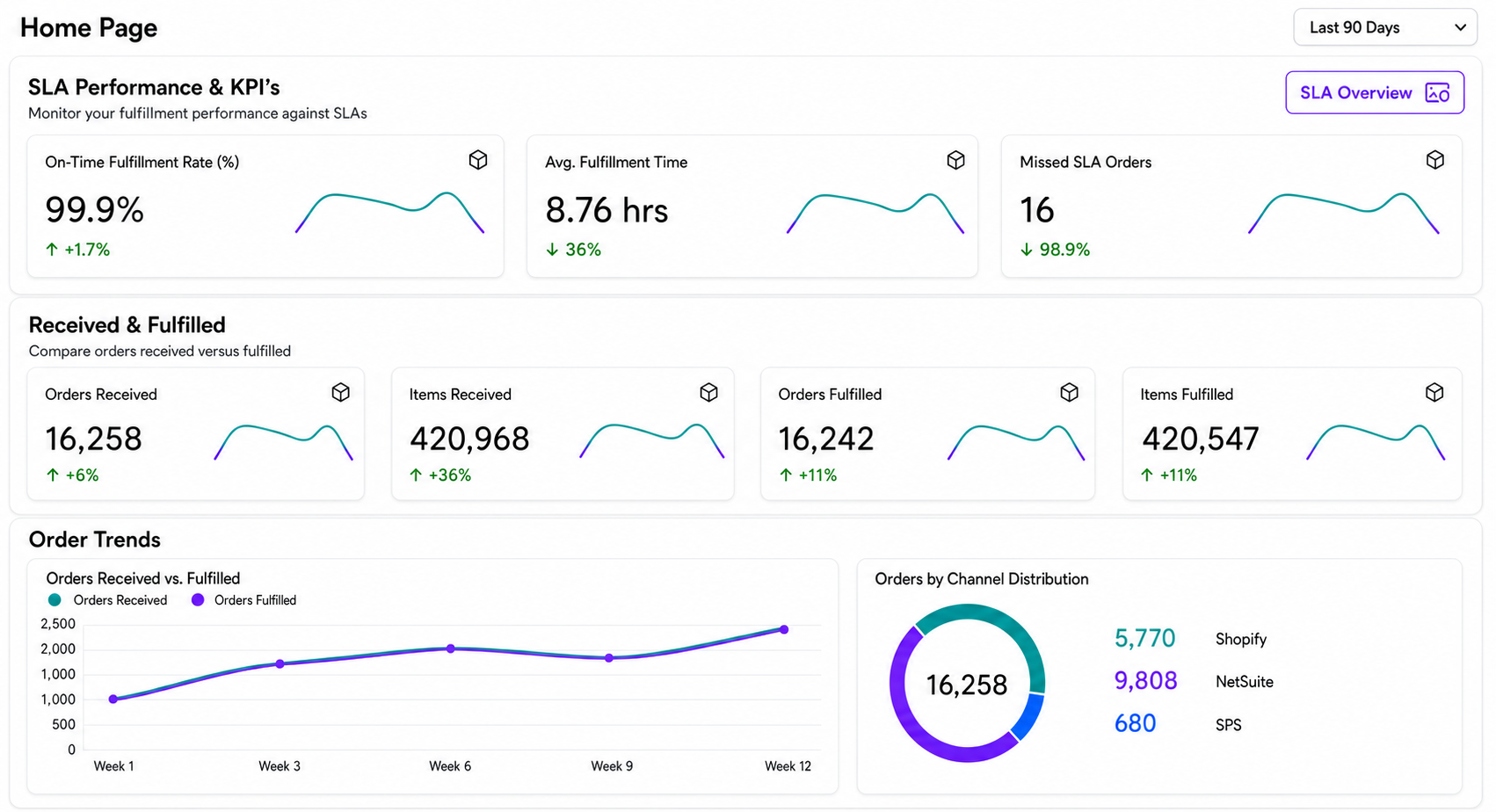Click the Week 9 data point on chart
The image size is (1496, 812).
pos(609,657)
